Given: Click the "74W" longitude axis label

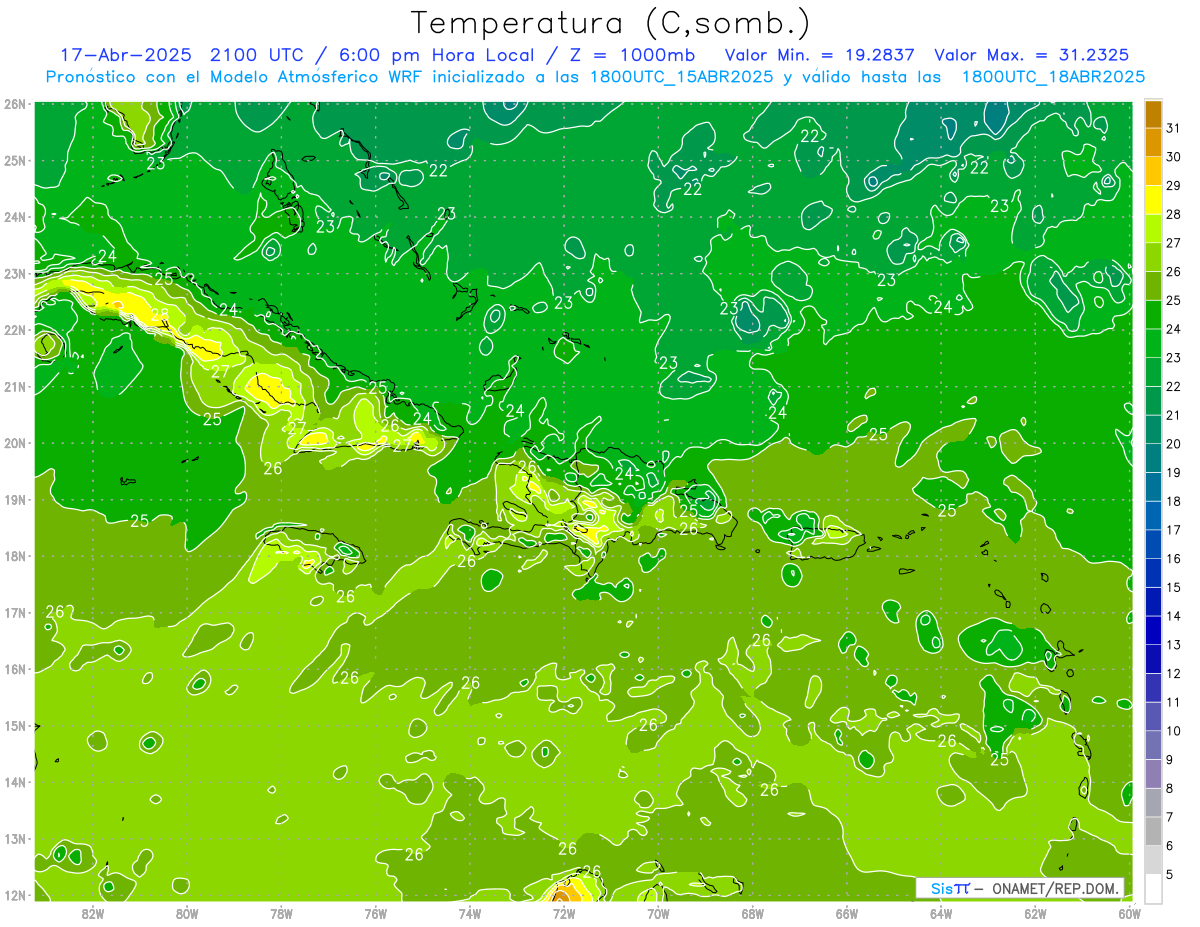Looking at the screenshot, I should pos(470,913).
